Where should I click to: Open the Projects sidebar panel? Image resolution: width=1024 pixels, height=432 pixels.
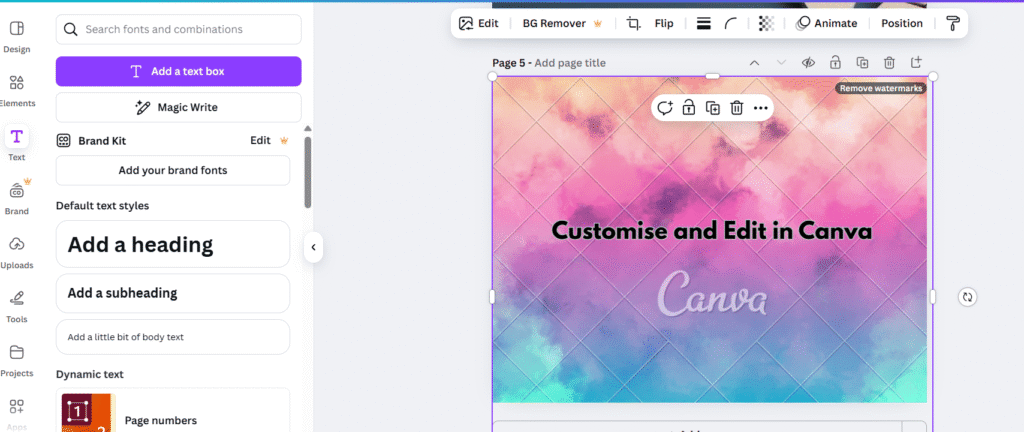[x=16, y=360]
